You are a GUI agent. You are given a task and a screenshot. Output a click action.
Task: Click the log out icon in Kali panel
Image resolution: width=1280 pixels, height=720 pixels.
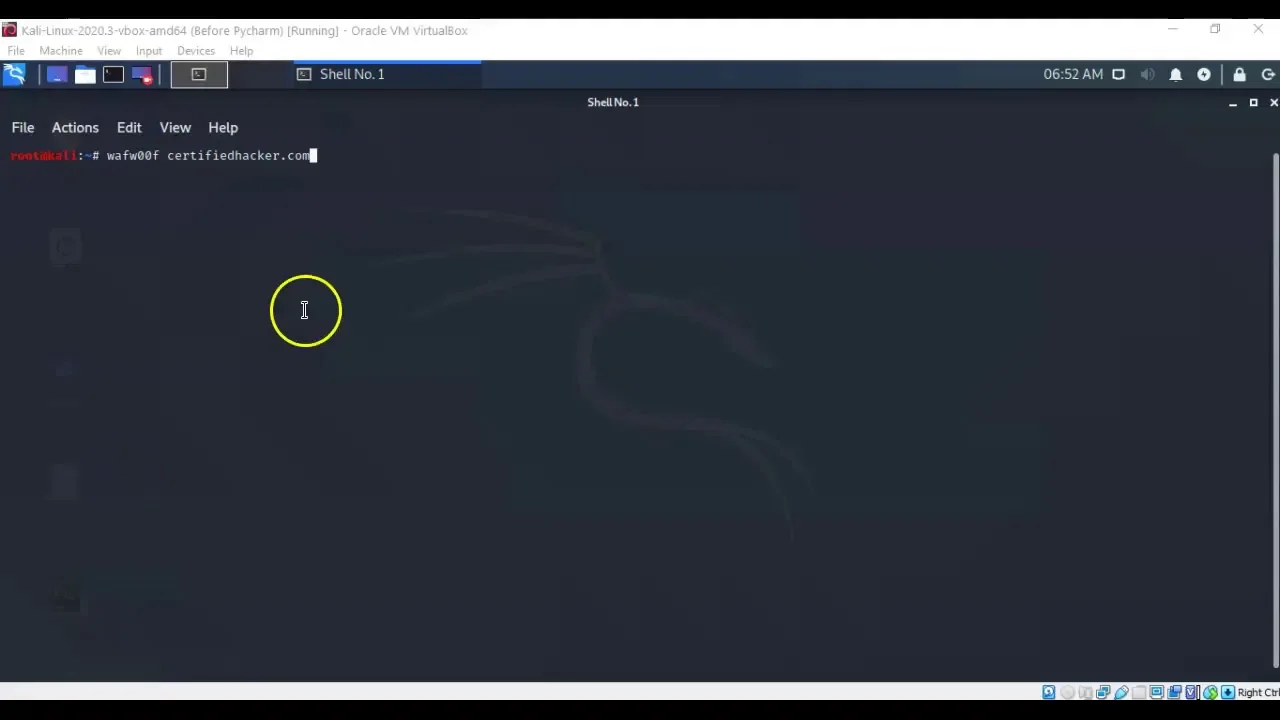tap(1268, 74)
